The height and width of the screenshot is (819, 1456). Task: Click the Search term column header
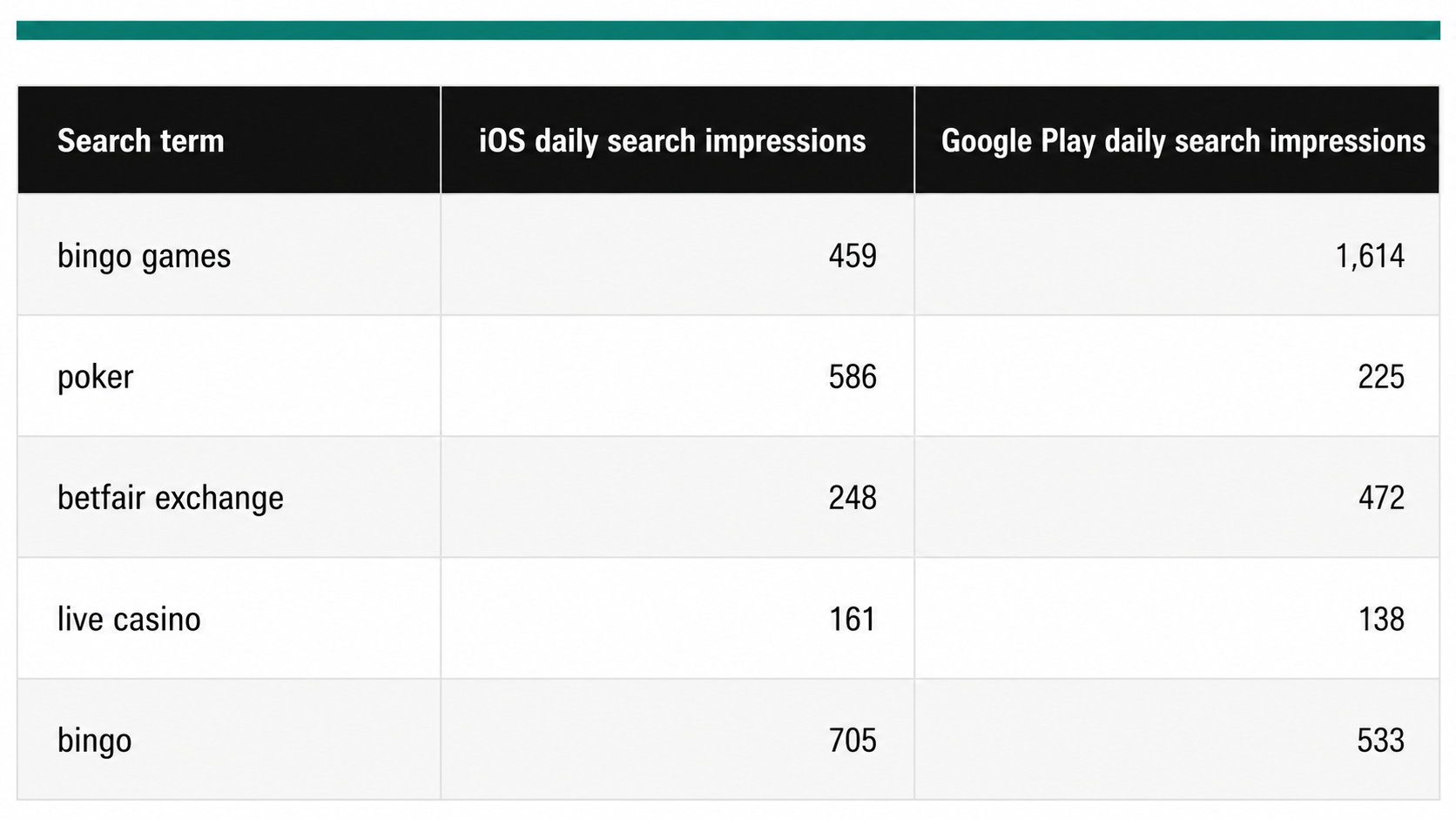pos(140,141)
